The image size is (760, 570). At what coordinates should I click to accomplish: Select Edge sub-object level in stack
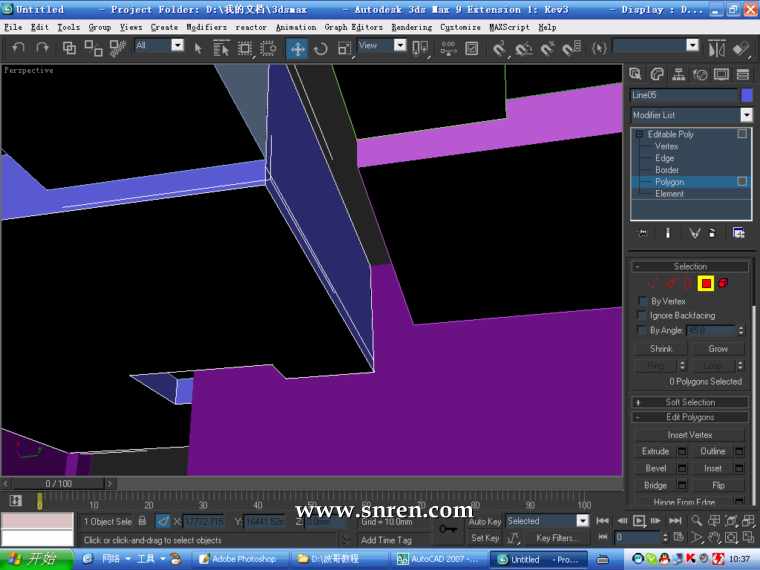[x=665, y=158]
